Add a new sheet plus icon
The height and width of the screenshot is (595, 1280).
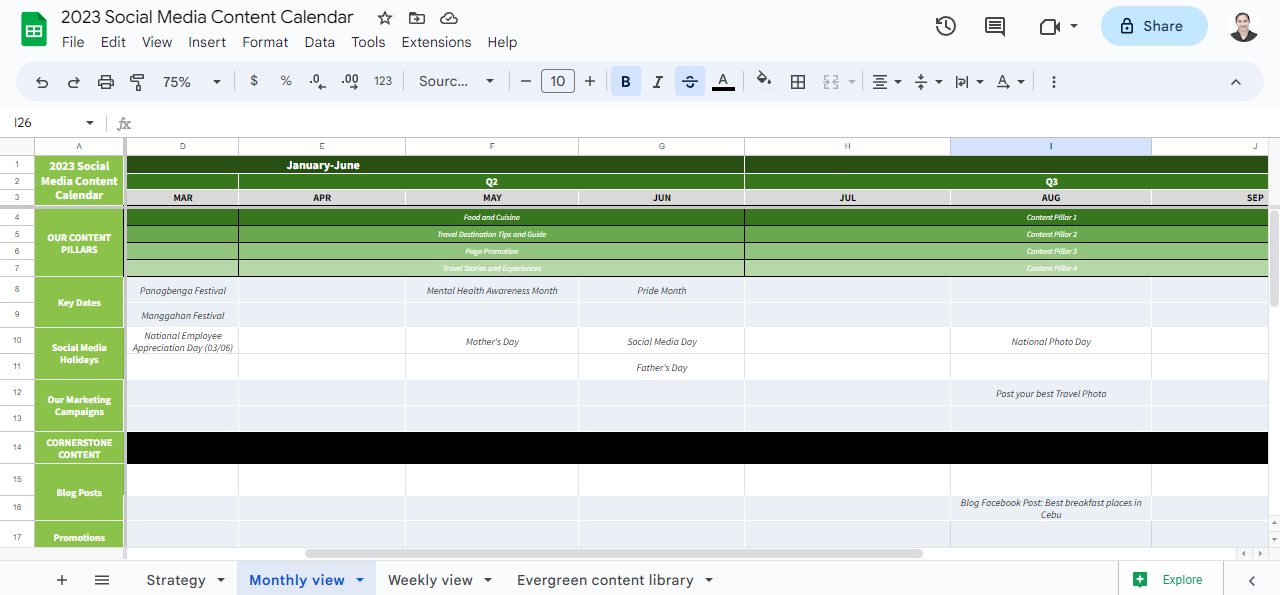click(x=62, y=580)
